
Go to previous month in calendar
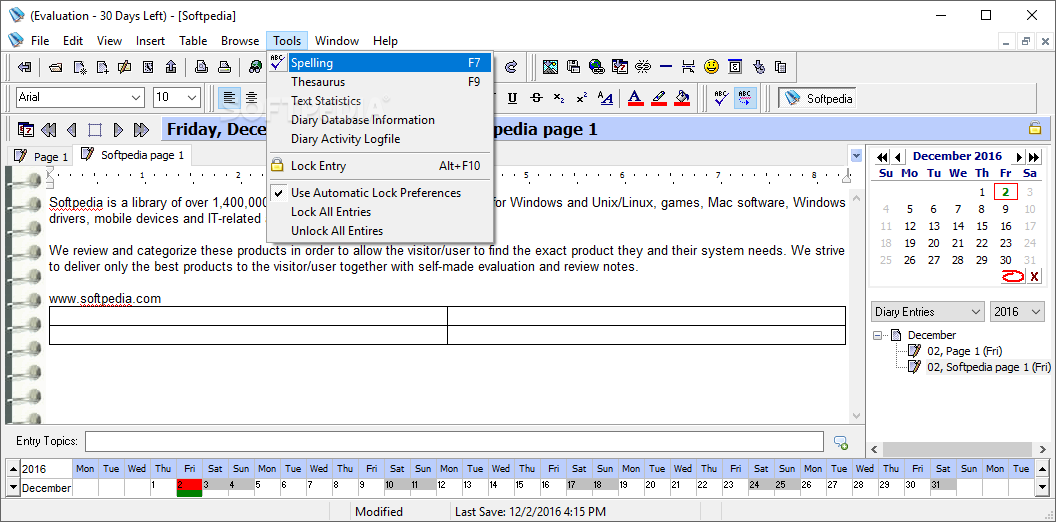coord(897,157)
